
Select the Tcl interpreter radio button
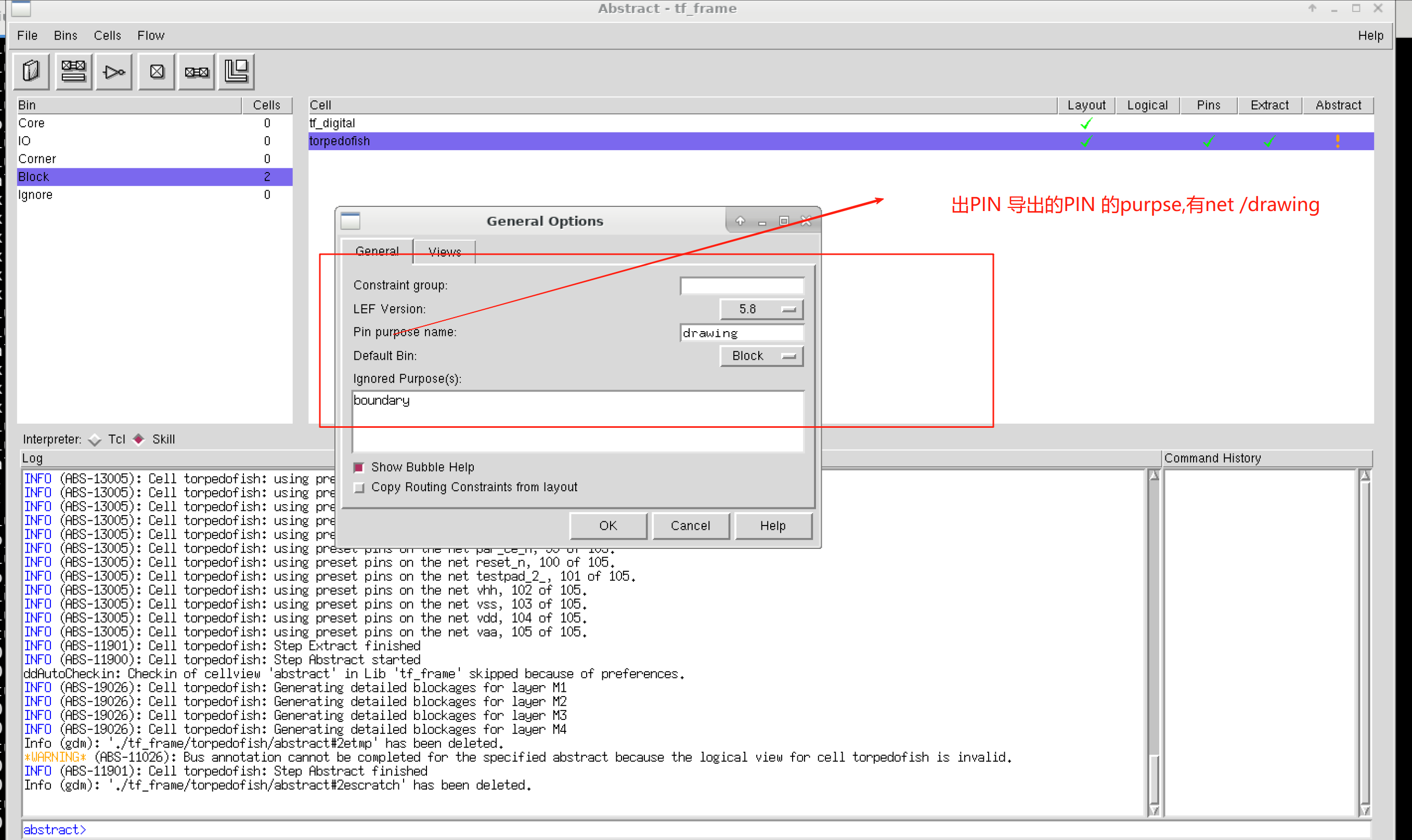95,440
